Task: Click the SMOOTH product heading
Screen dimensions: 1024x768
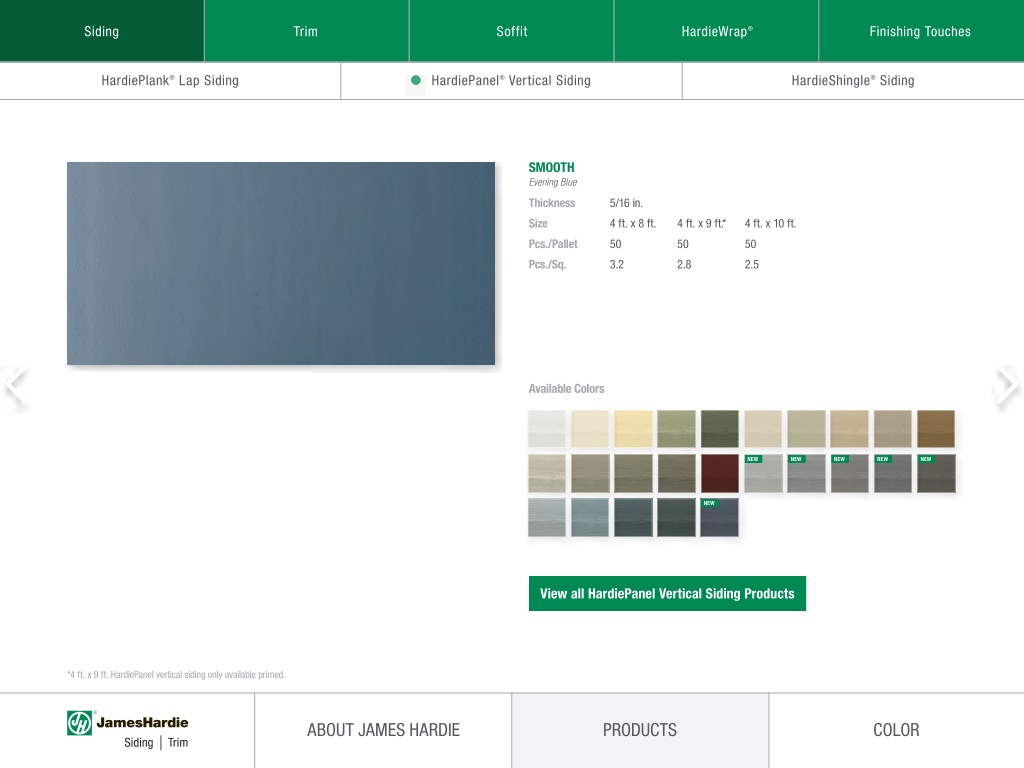Action: 552,168
